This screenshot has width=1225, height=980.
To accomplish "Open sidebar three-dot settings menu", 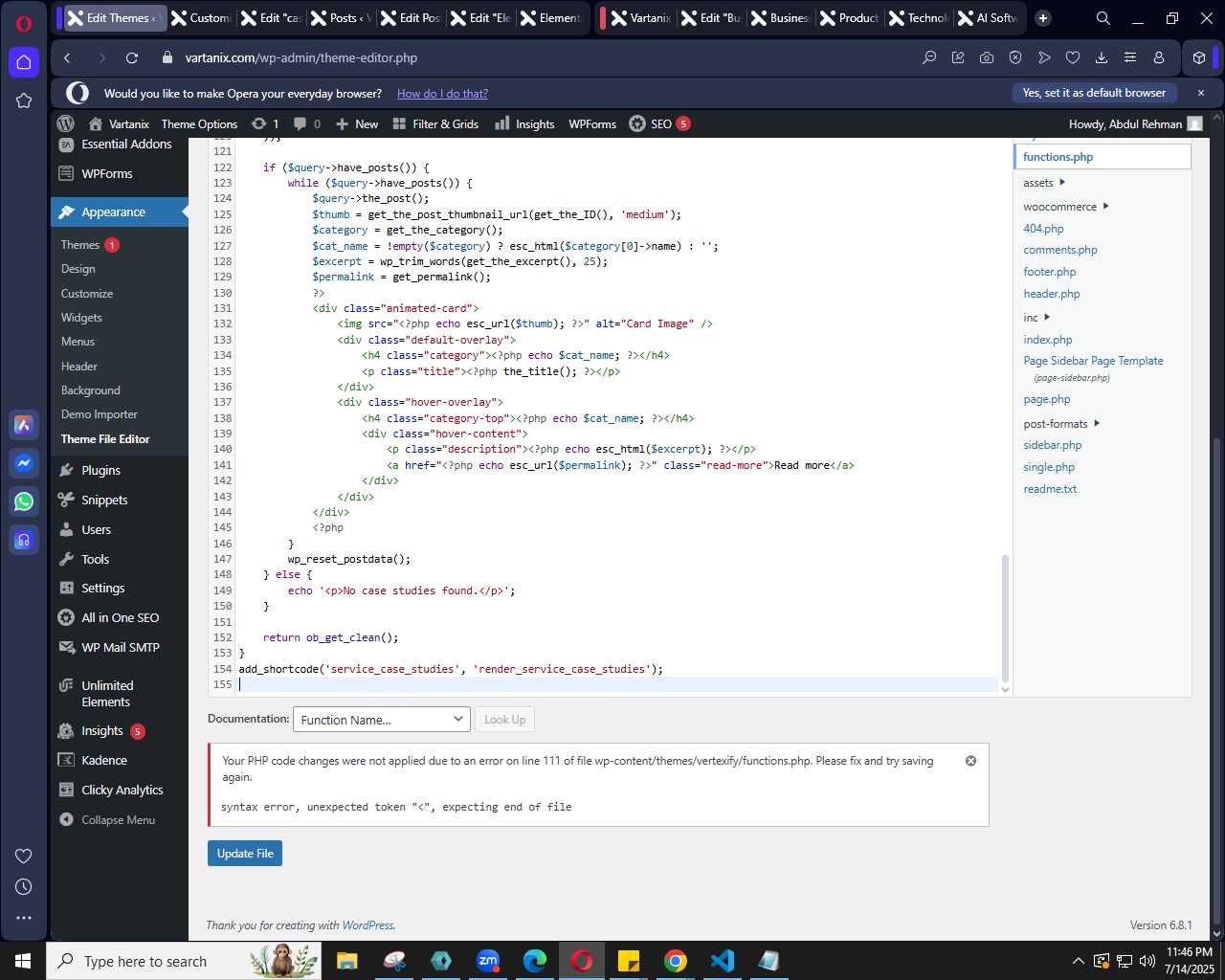I will pyautogui.click(x=24, y=918).
